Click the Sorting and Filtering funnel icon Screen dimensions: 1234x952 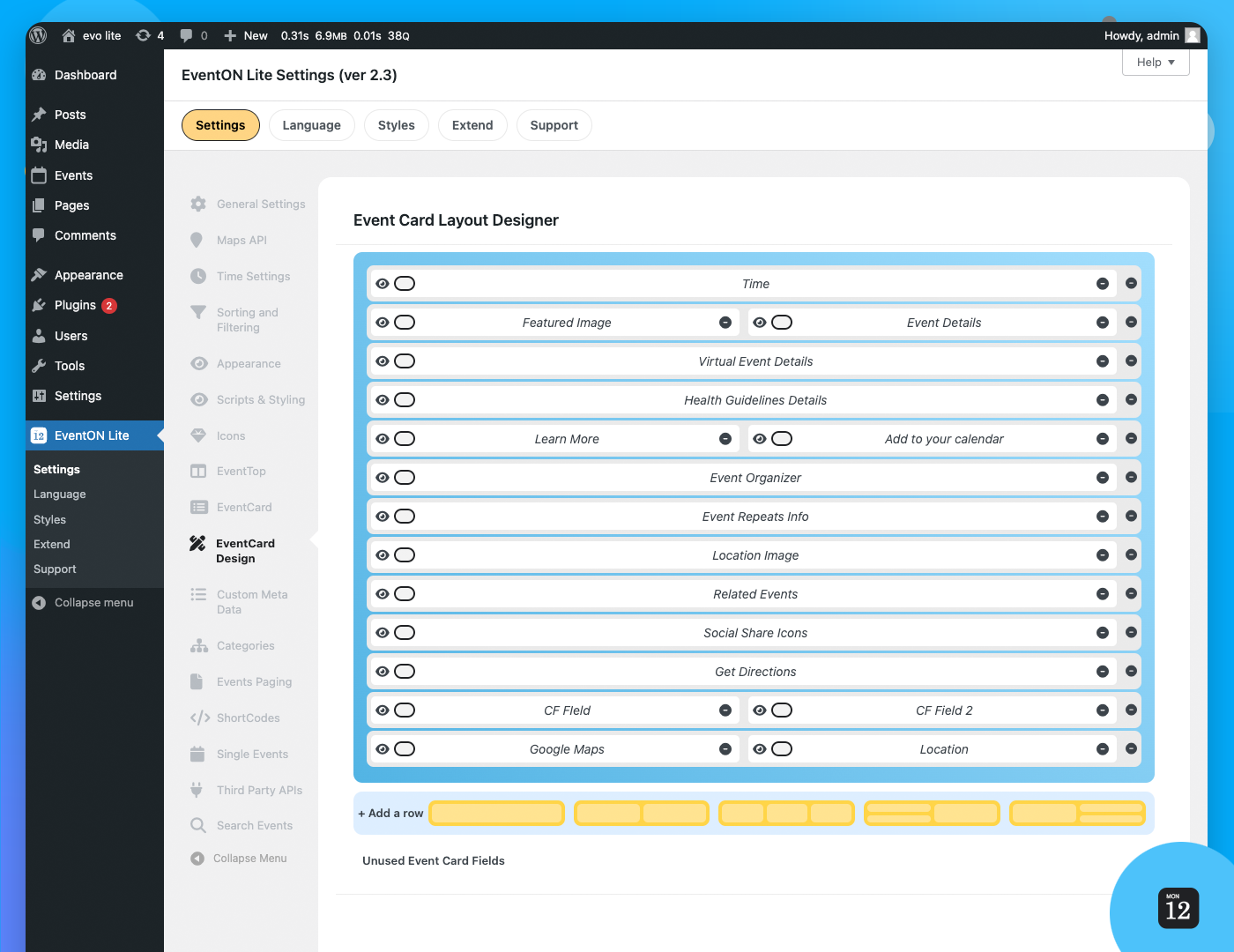pyautogui.click(x=198, y=312)
